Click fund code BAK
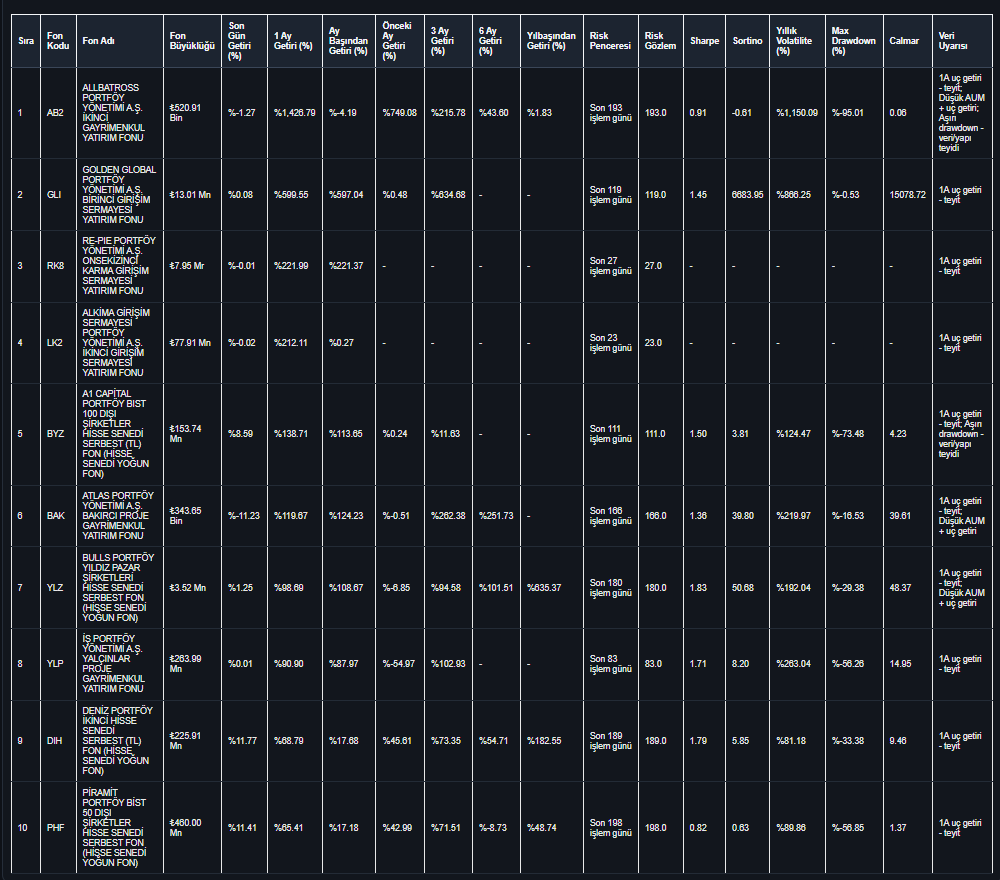Viewport: 1000px width, 880px height. click(x=55, y=516)
